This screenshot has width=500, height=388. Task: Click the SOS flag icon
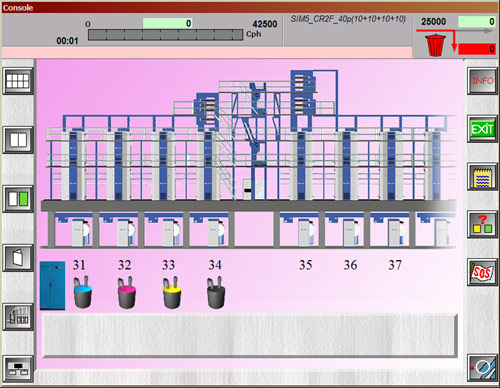[x=482, y=272]
